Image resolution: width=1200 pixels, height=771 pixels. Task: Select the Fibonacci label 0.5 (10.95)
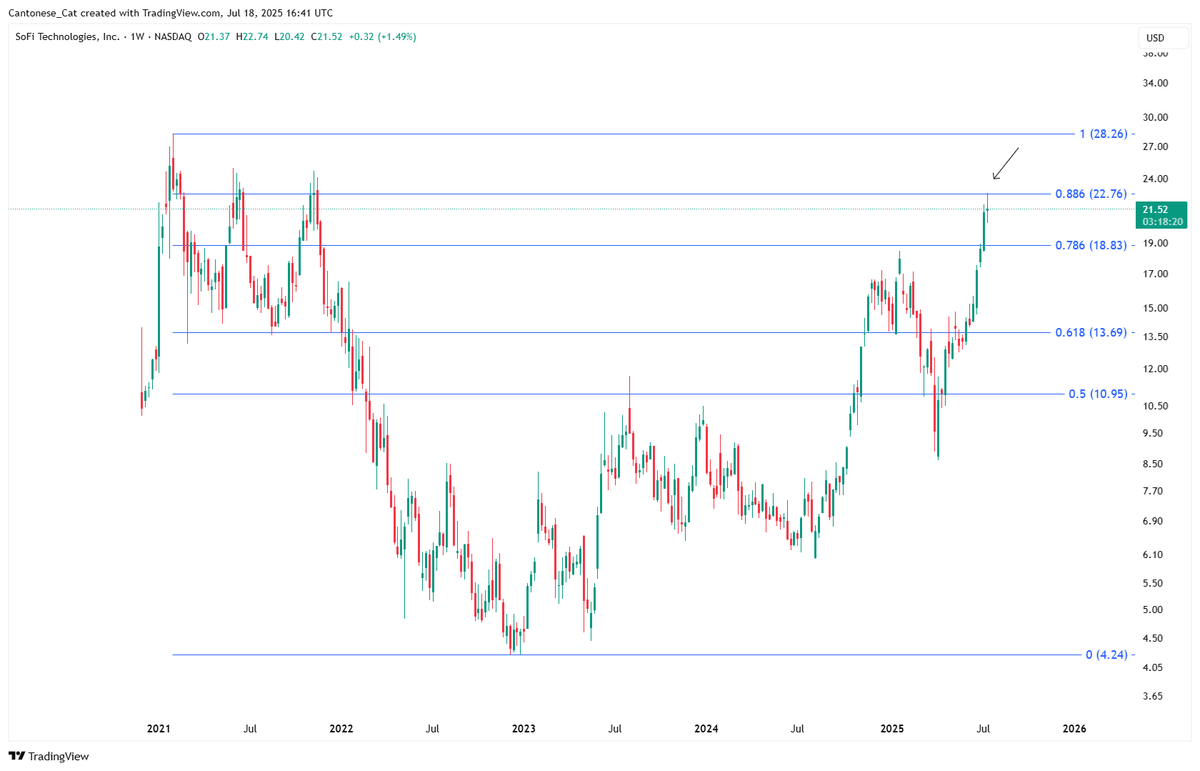[1098, 394]
